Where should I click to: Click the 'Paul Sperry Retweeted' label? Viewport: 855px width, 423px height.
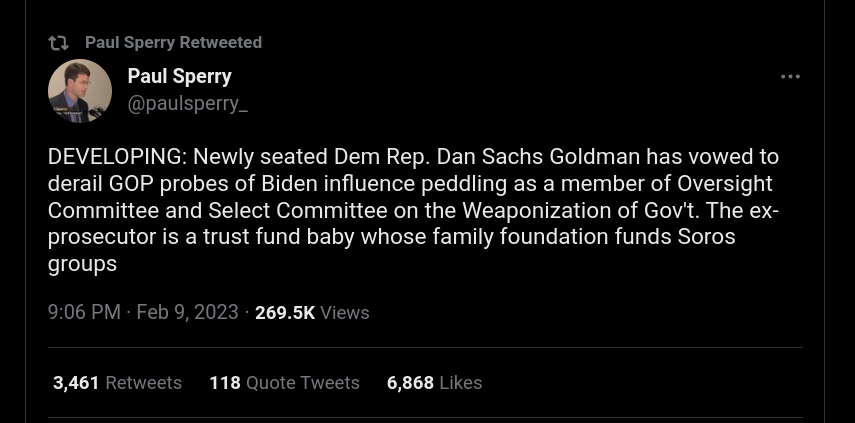173,43
